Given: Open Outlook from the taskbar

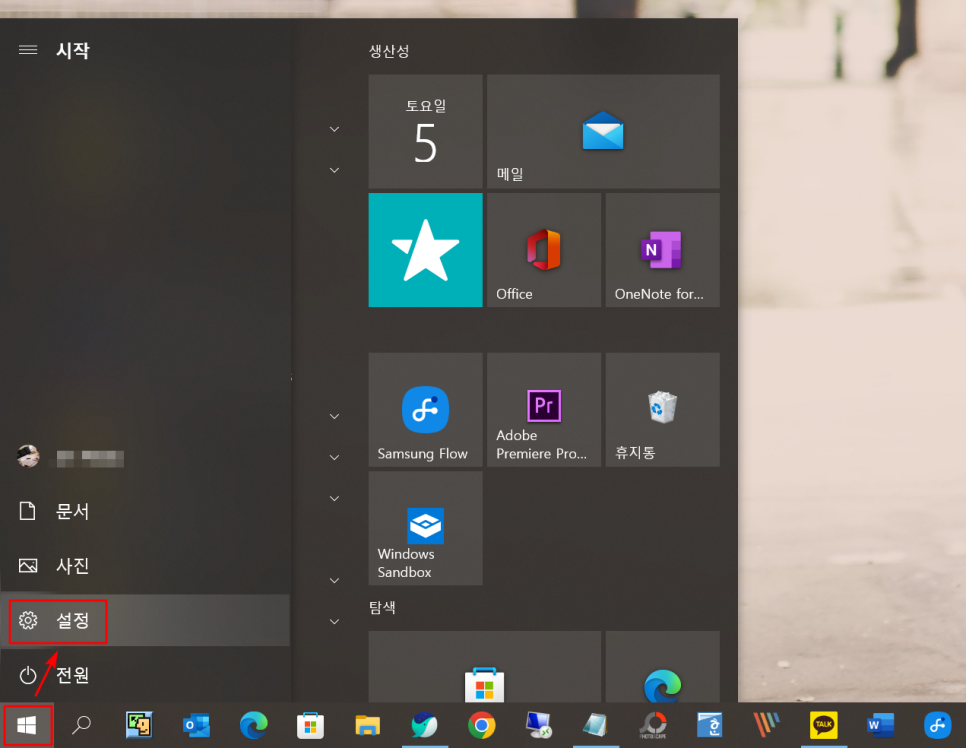Looking at the screenshot, I should [197, 725].
